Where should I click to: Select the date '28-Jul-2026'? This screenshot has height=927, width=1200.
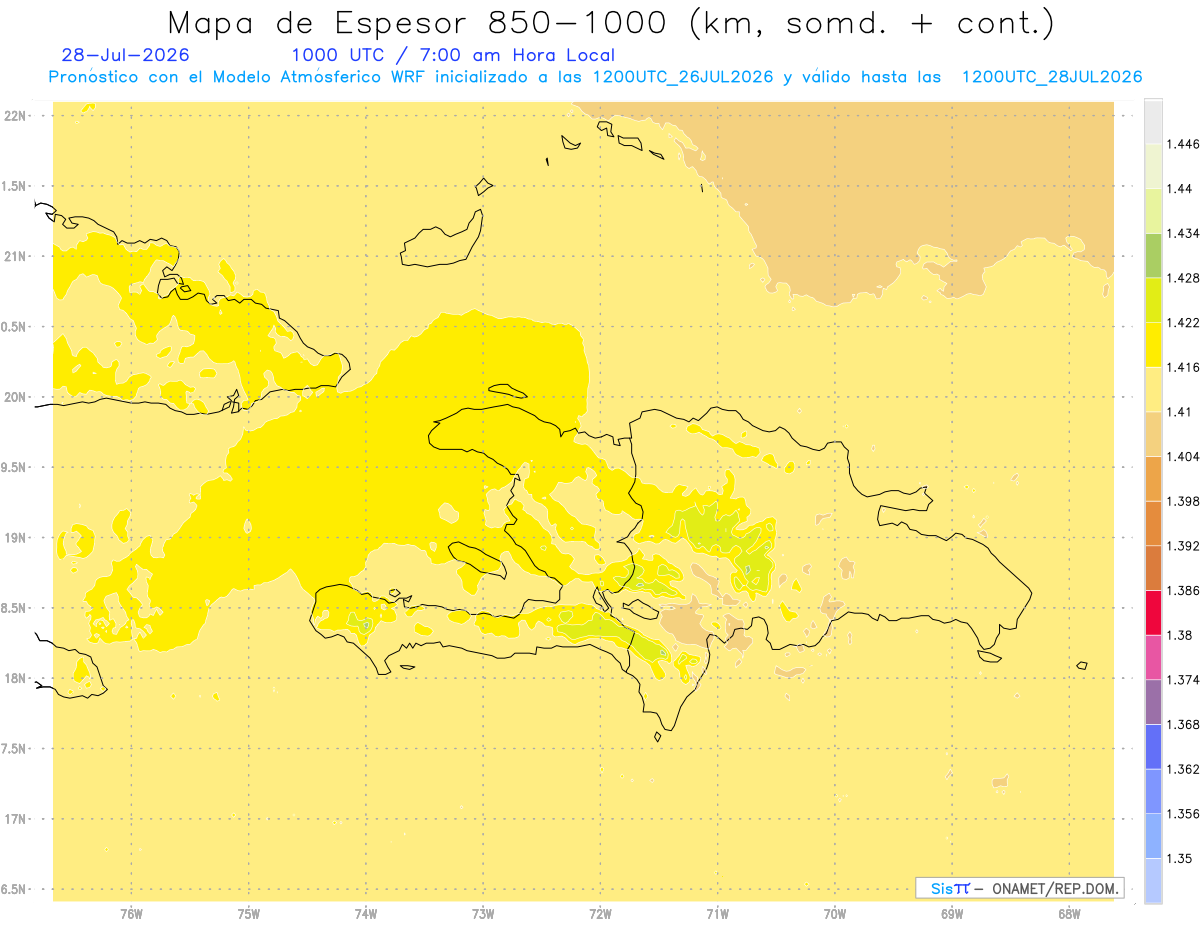126,56
